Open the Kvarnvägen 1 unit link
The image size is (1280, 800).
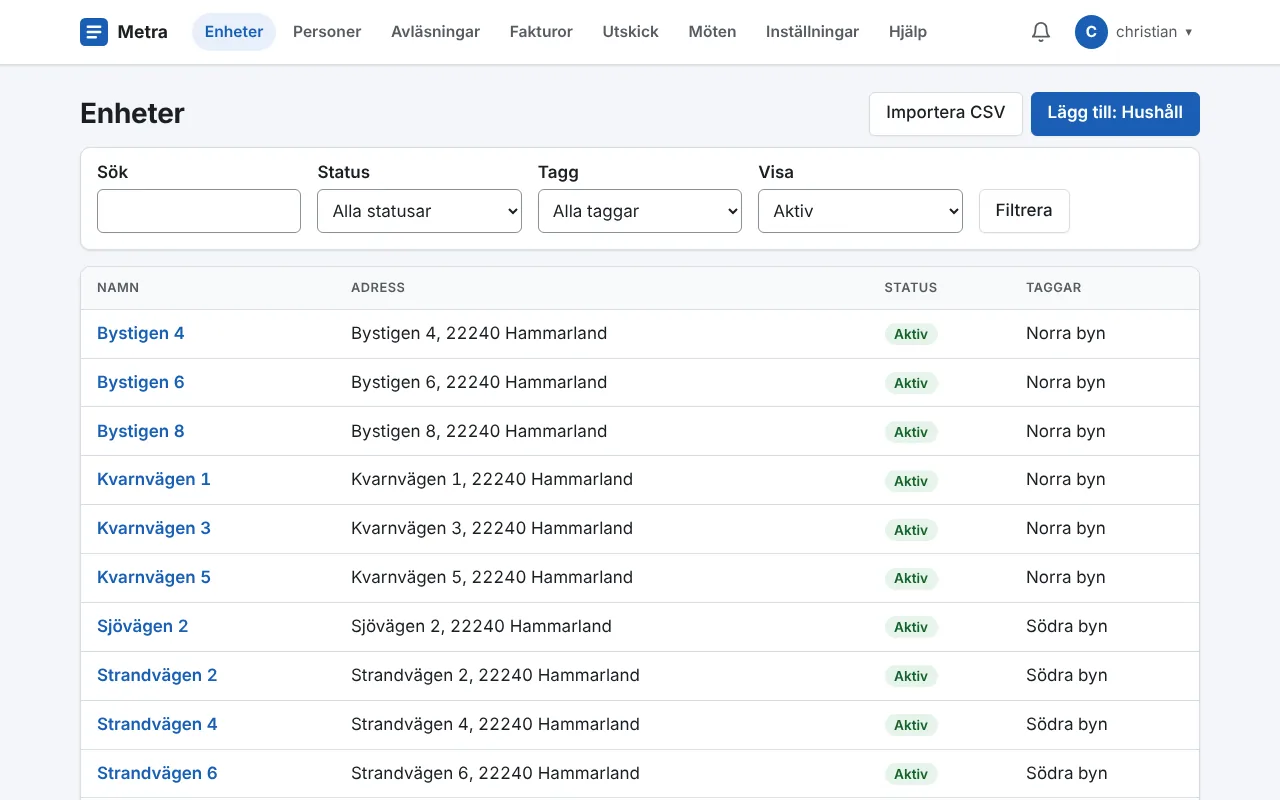154,479
